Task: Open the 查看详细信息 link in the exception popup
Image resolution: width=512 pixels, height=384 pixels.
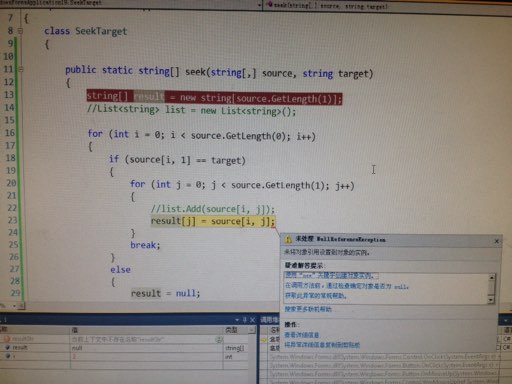Action: 302,335
